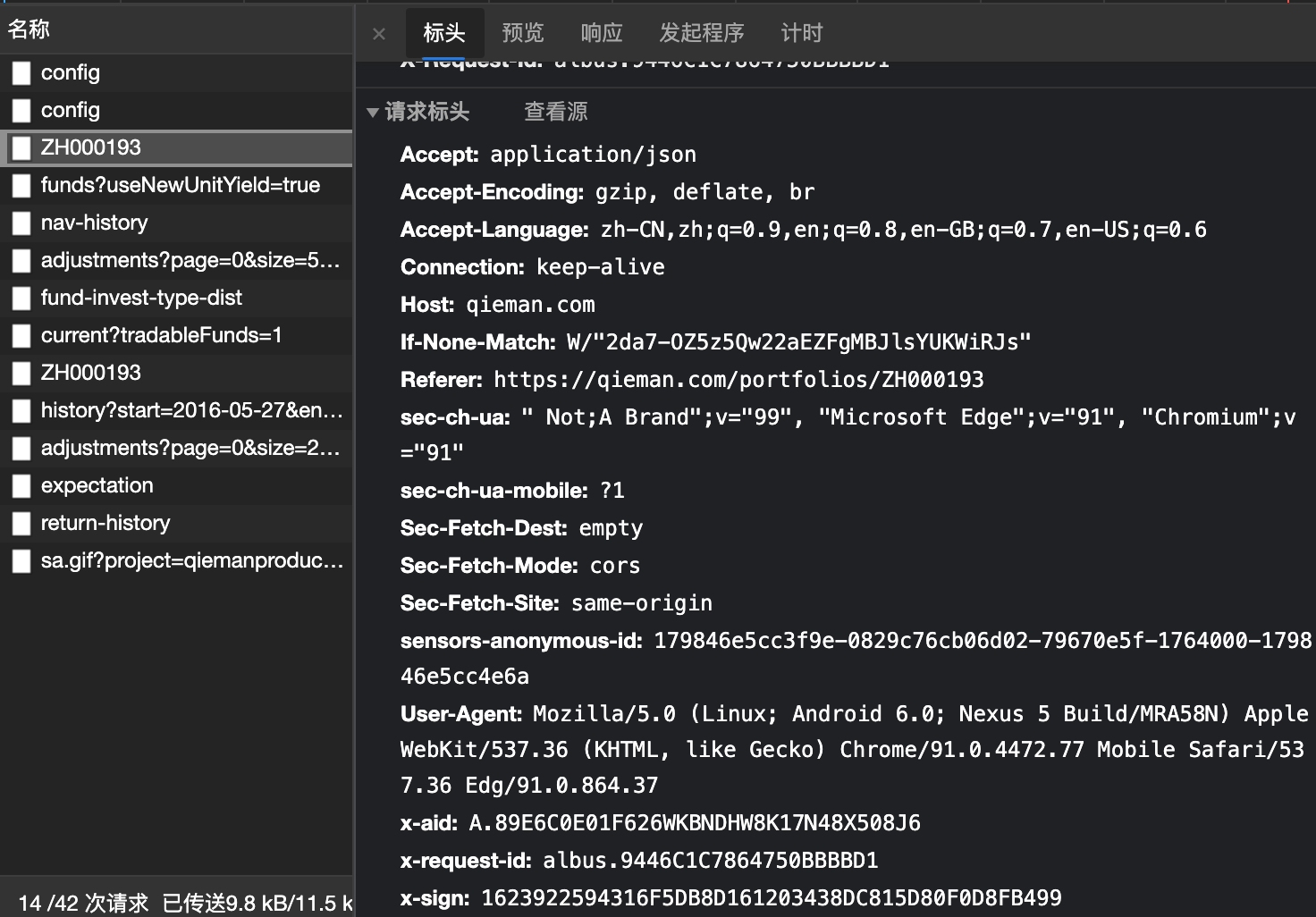The image size is (1316, 917).
Task: Select the nav-history request
Action: point(176,223)
